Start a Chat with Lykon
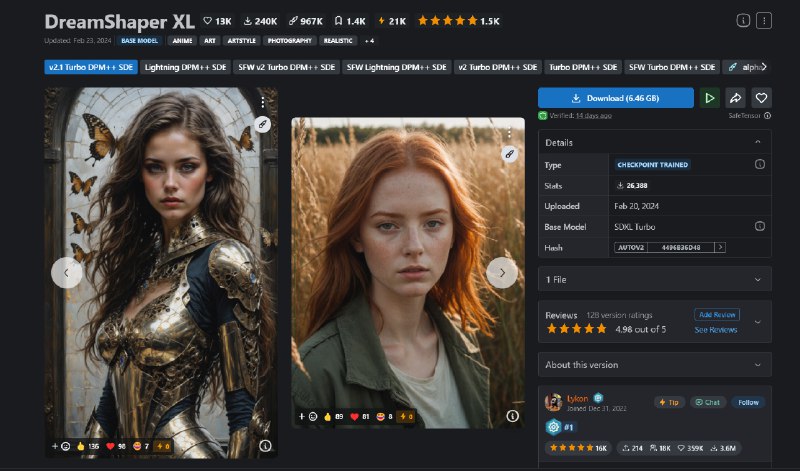Screen dimensions: 800x471 click(708, 402)
